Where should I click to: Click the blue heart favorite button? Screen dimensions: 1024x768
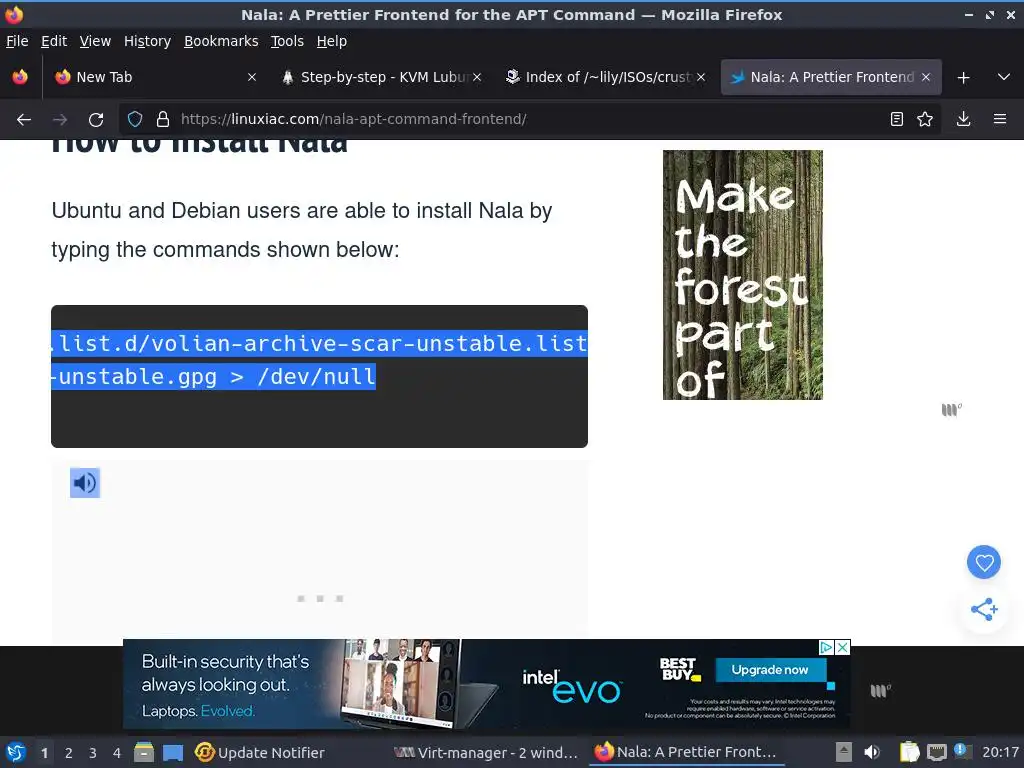pyautogui.click(x=984, y=562)
